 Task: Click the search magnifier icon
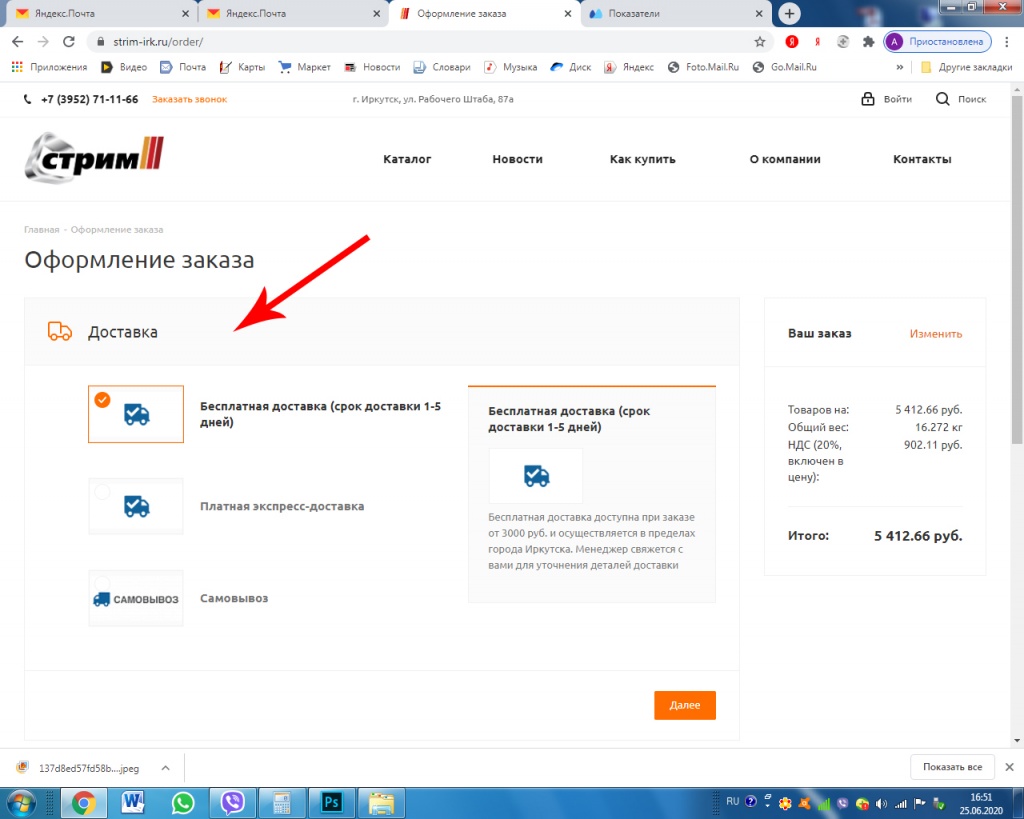click(943, 99)
